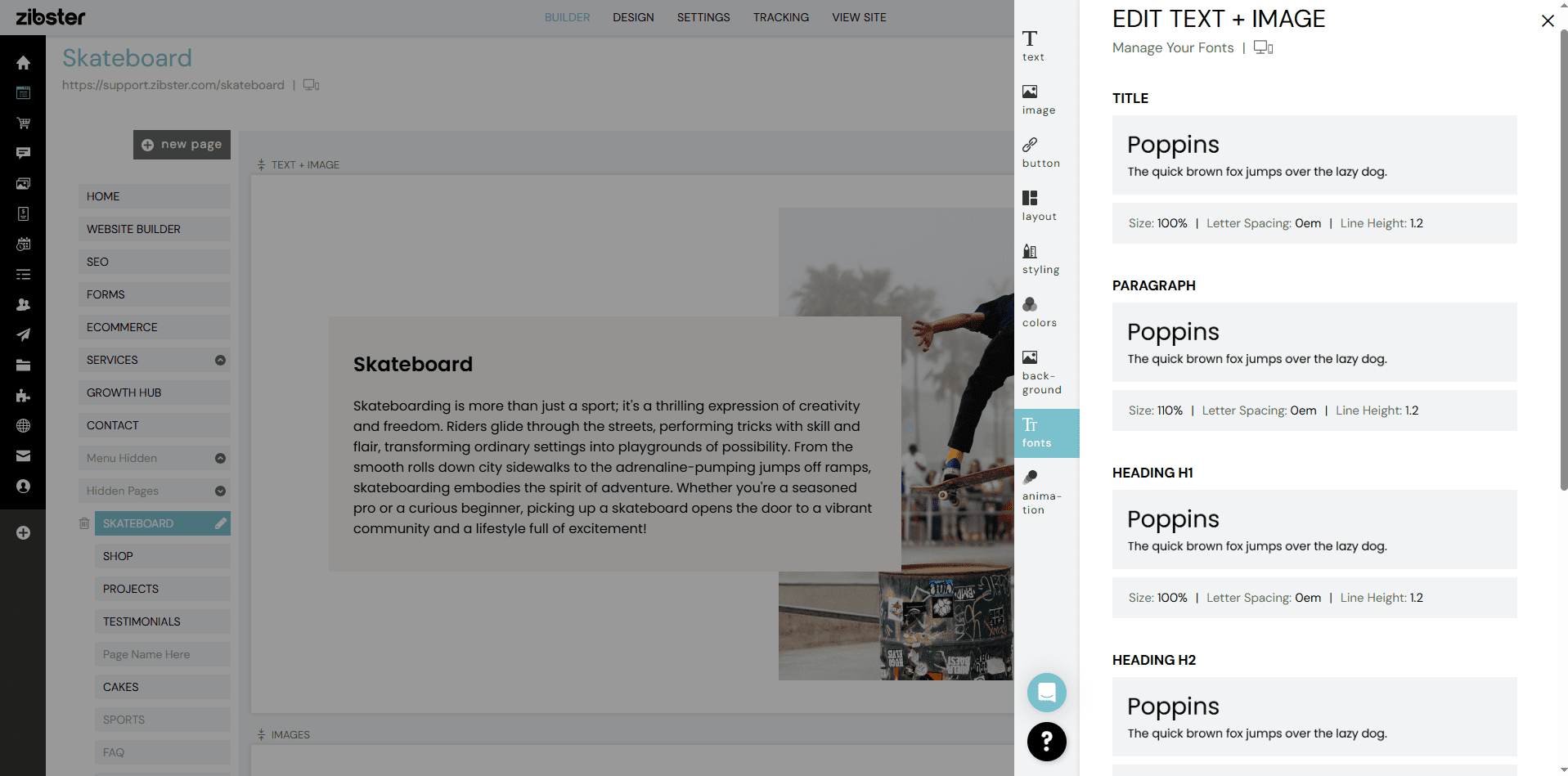The height and width of the screenshot is (776, 1568).
Task: Adjust Paragraph size 110% settings row
Action: pyautogui.click(x=1314, y=410)
